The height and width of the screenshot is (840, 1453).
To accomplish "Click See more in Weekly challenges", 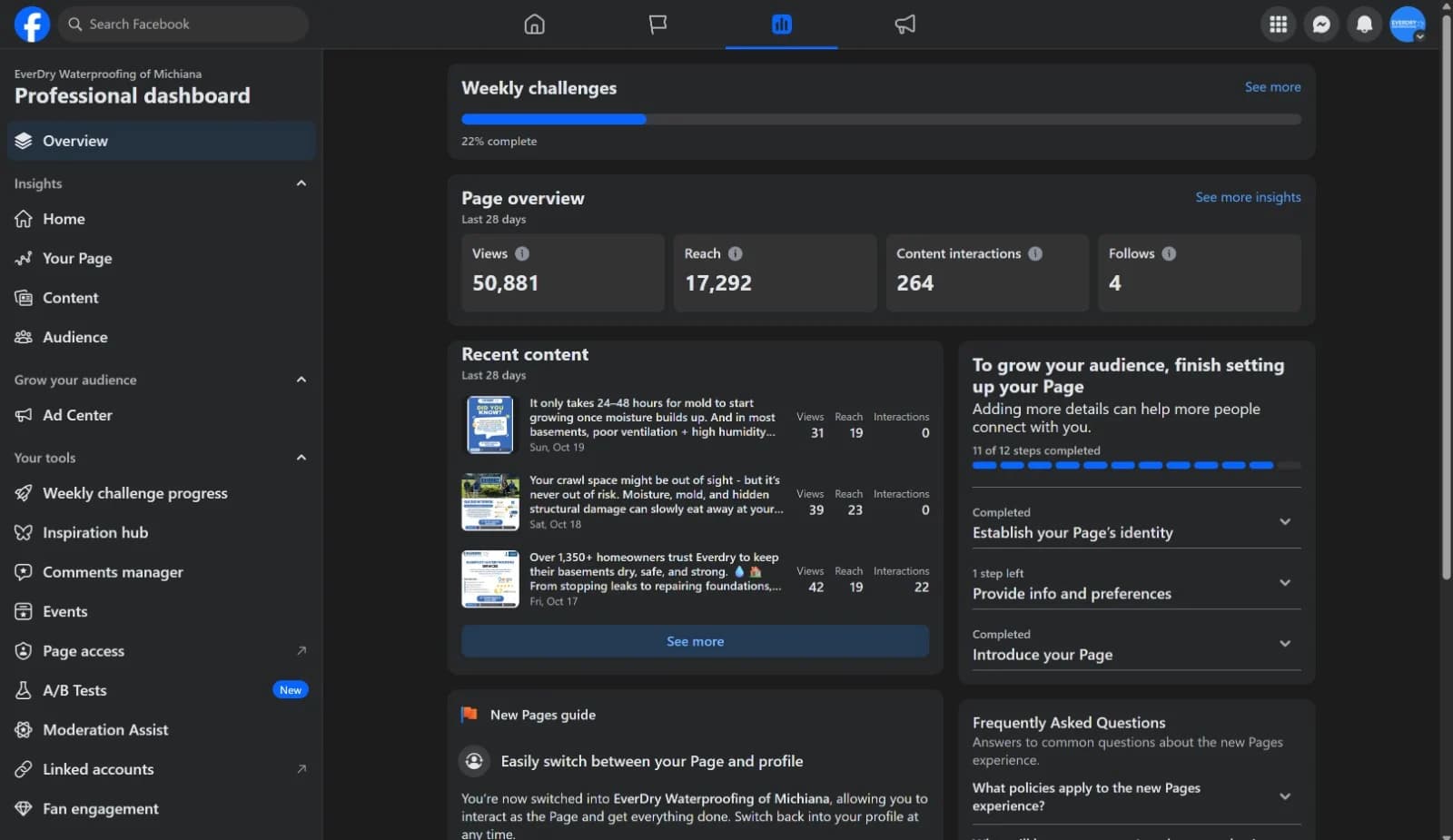I will (x=1272, y=87).
